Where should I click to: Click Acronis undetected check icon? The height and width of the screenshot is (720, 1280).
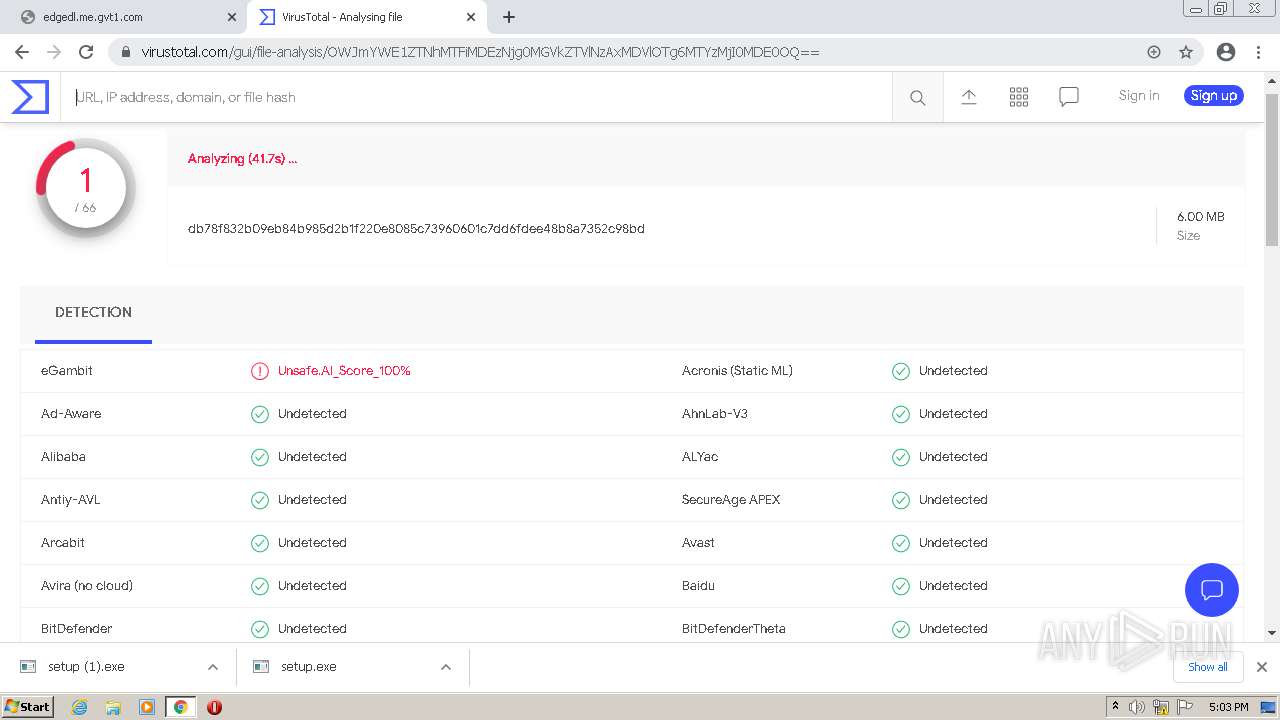(x=901, y=371)
